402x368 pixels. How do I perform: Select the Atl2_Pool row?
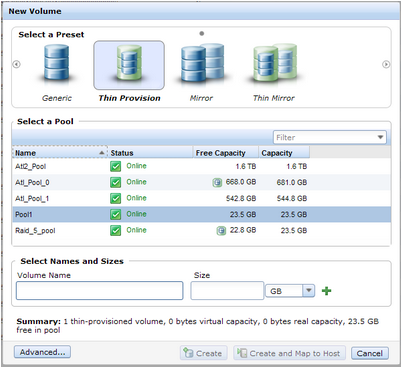201,166
